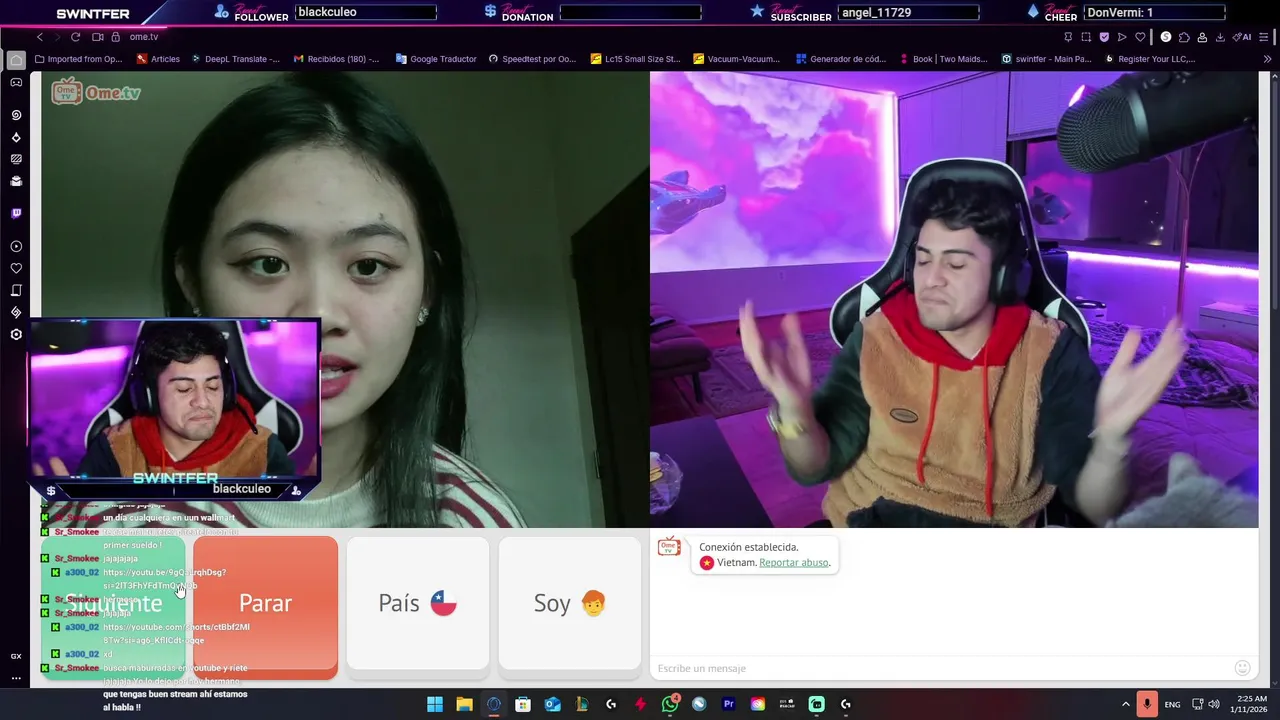
Task: Expand bookmarks bar overflow chevron
Action: tap(1267, 59)
